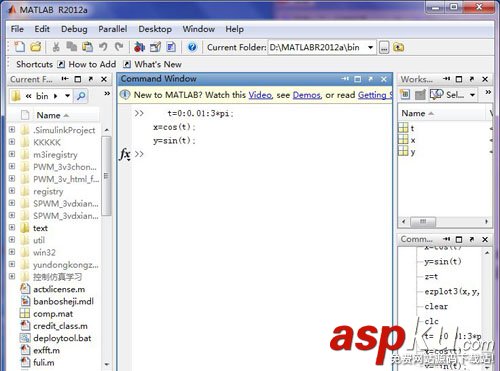Viewport: 500px width, 371px height.
Task: Expand the win32 folder
Action: 12,252
